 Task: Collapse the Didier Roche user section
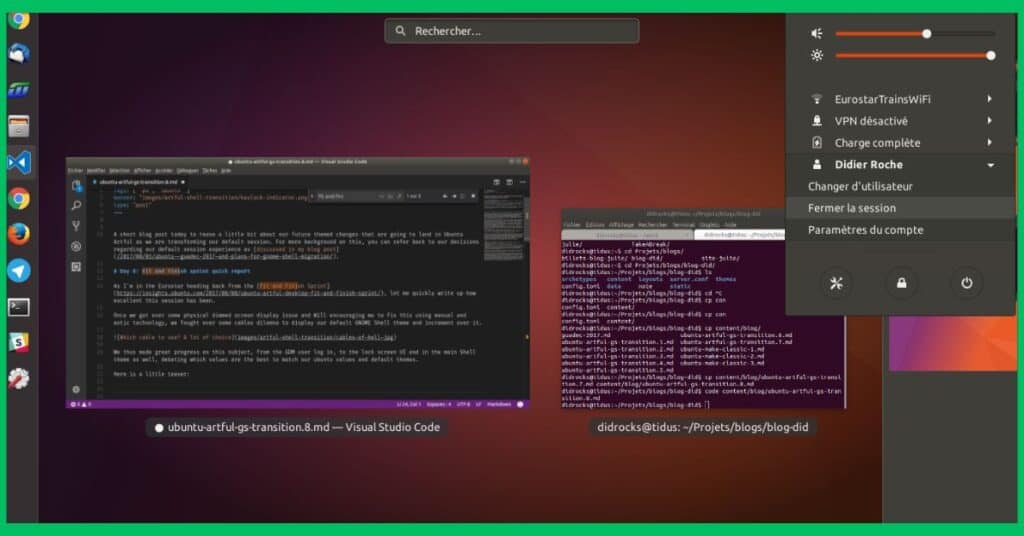901,165
